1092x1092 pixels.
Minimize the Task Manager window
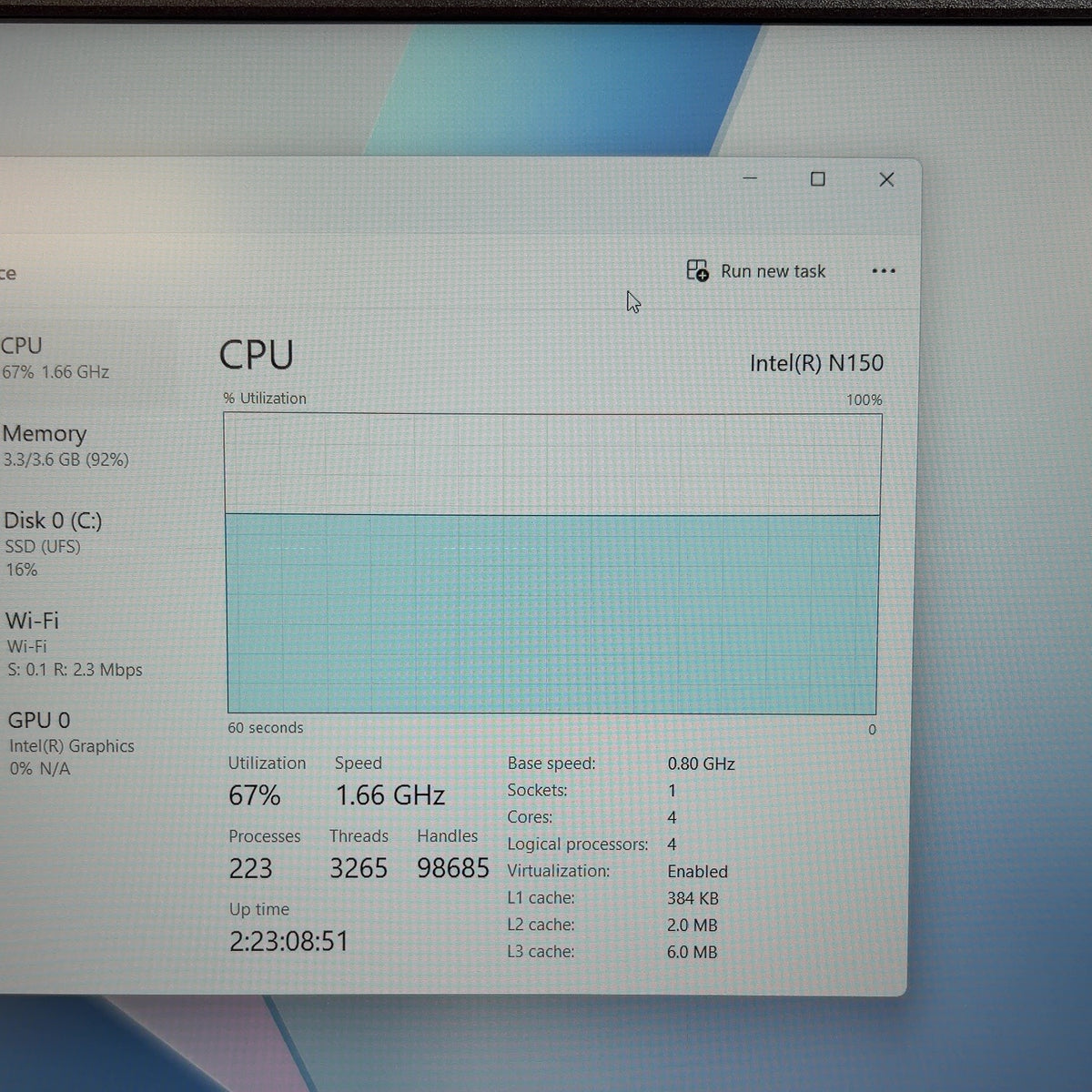pyautogui.click(x=750, y=178)
